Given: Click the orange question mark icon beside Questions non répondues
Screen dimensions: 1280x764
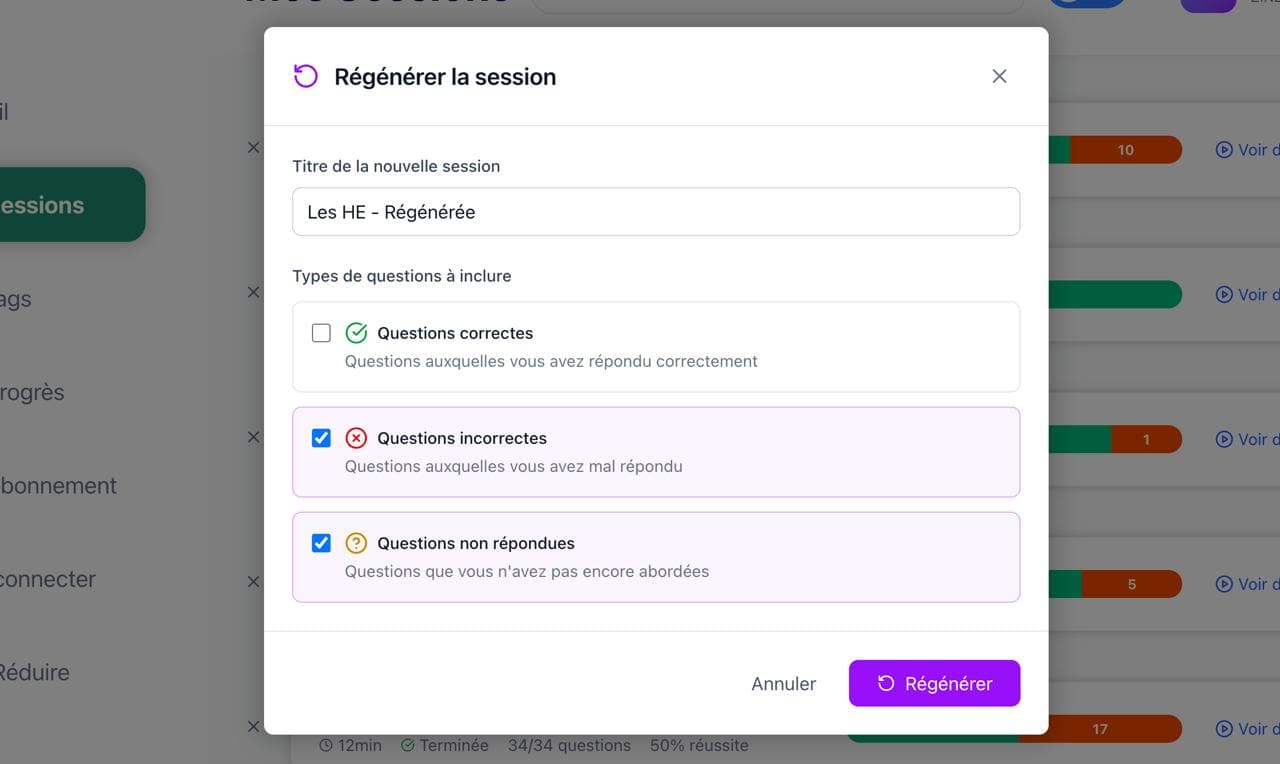Looking at the screenshot, I should [356, 542].
